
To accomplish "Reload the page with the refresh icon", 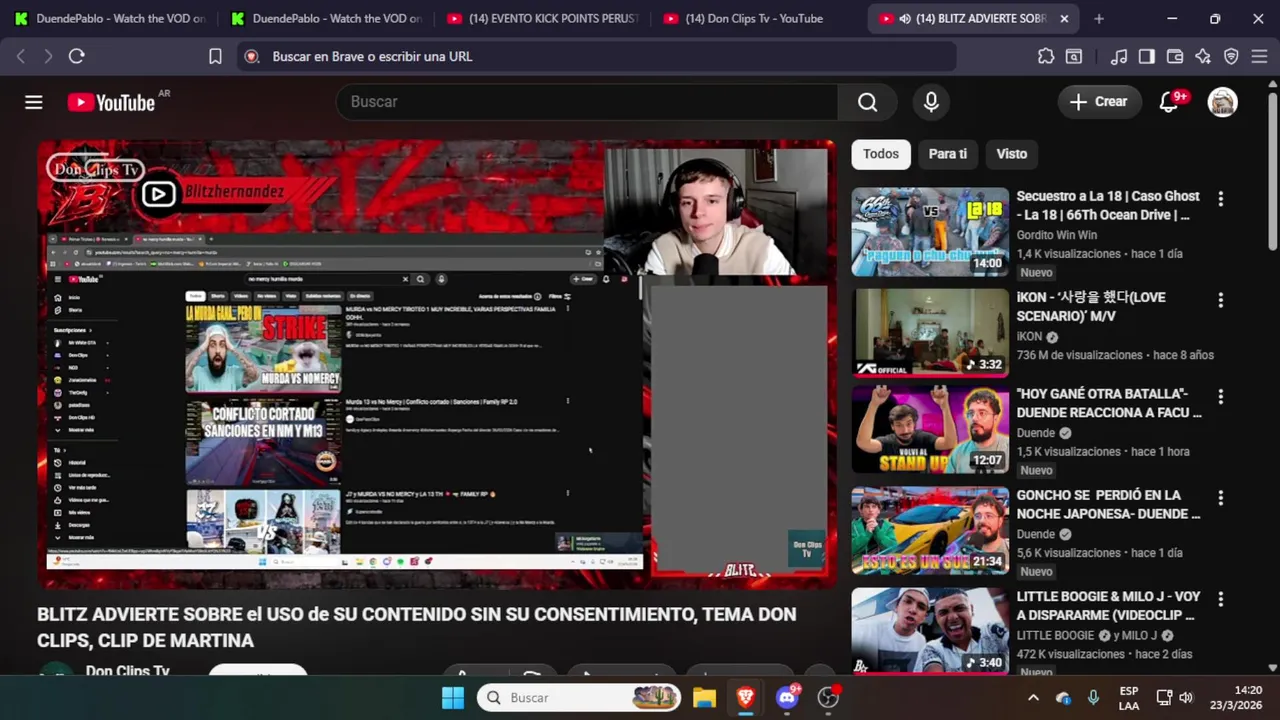I will point(77,56).
